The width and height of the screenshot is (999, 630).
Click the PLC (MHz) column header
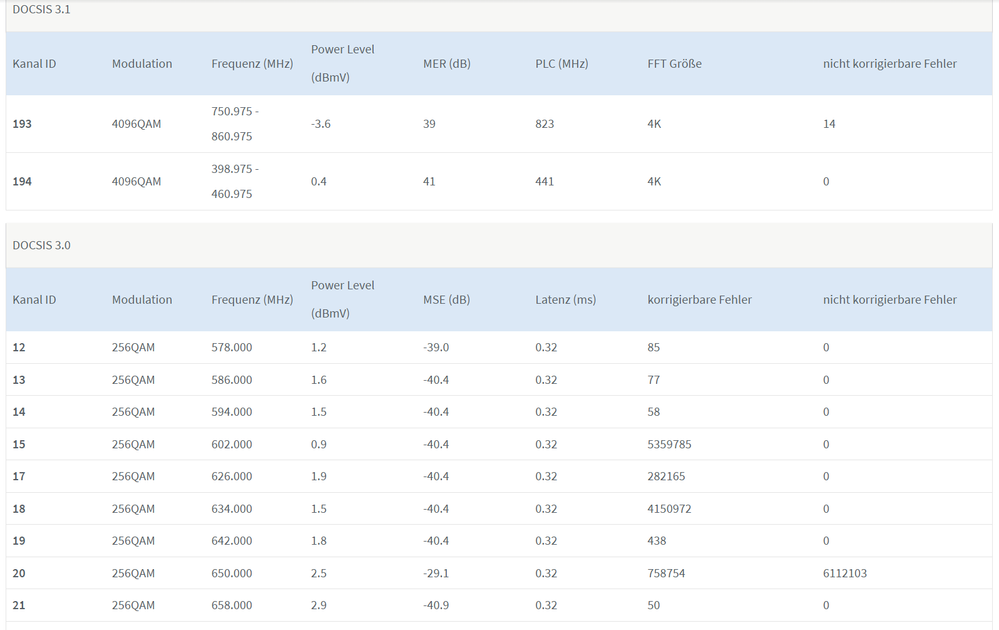coord(561,64)
